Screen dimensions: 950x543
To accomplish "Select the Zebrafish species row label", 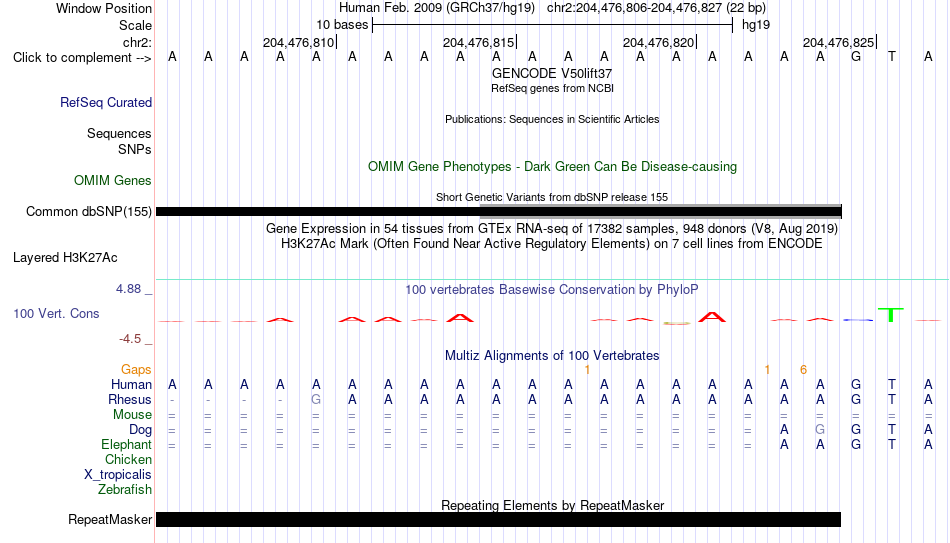I will pyautogui.click(x=125, y=489).
